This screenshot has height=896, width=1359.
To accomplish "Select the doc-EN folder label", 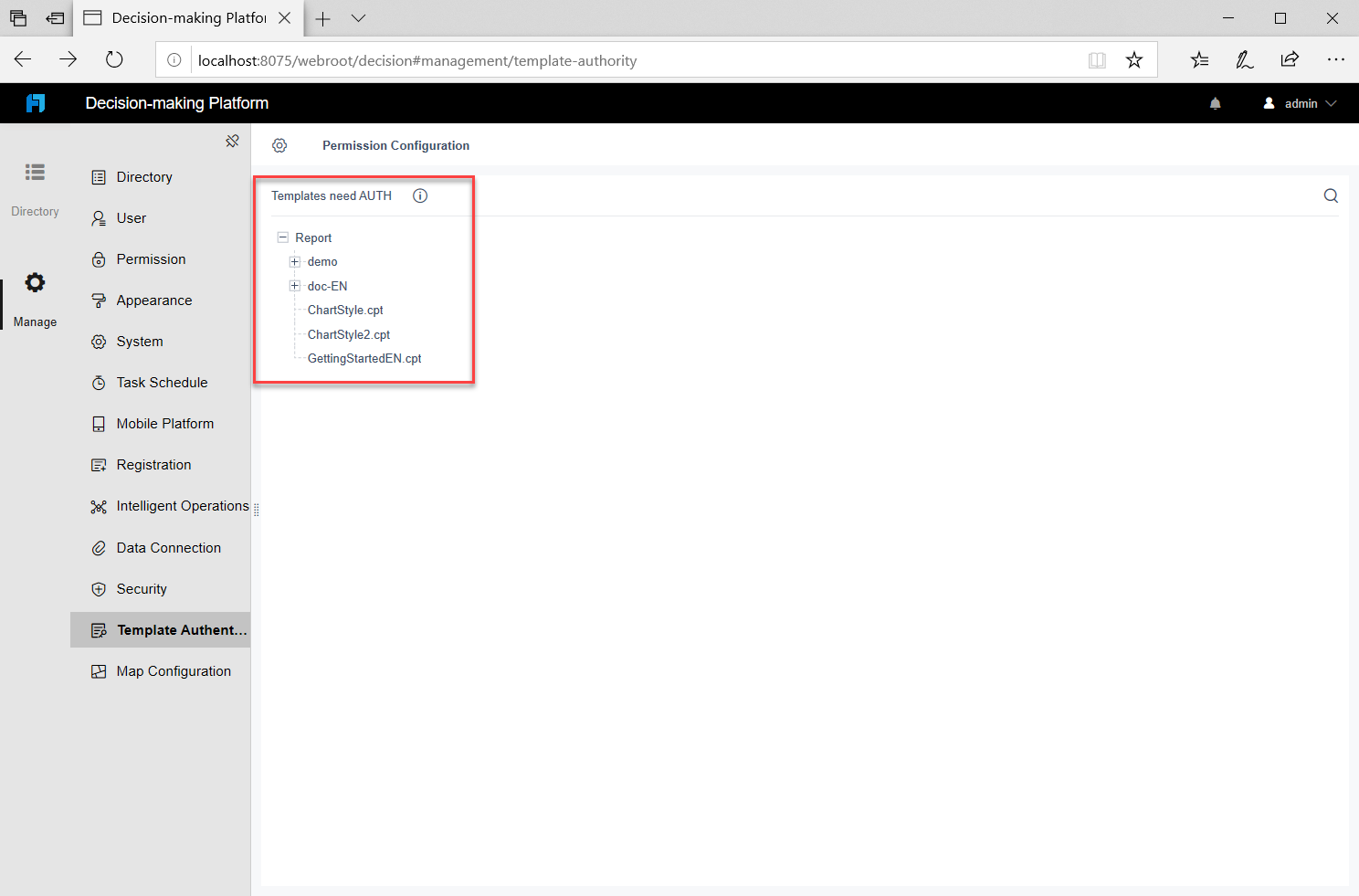I will [327, 286].
